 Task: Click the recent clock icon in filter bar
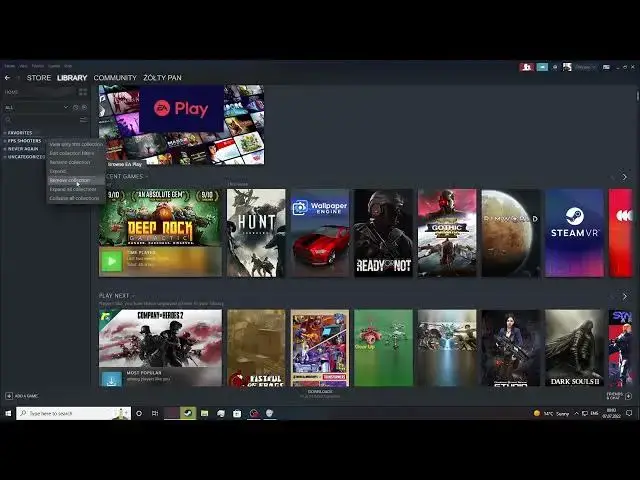(76, 107)
